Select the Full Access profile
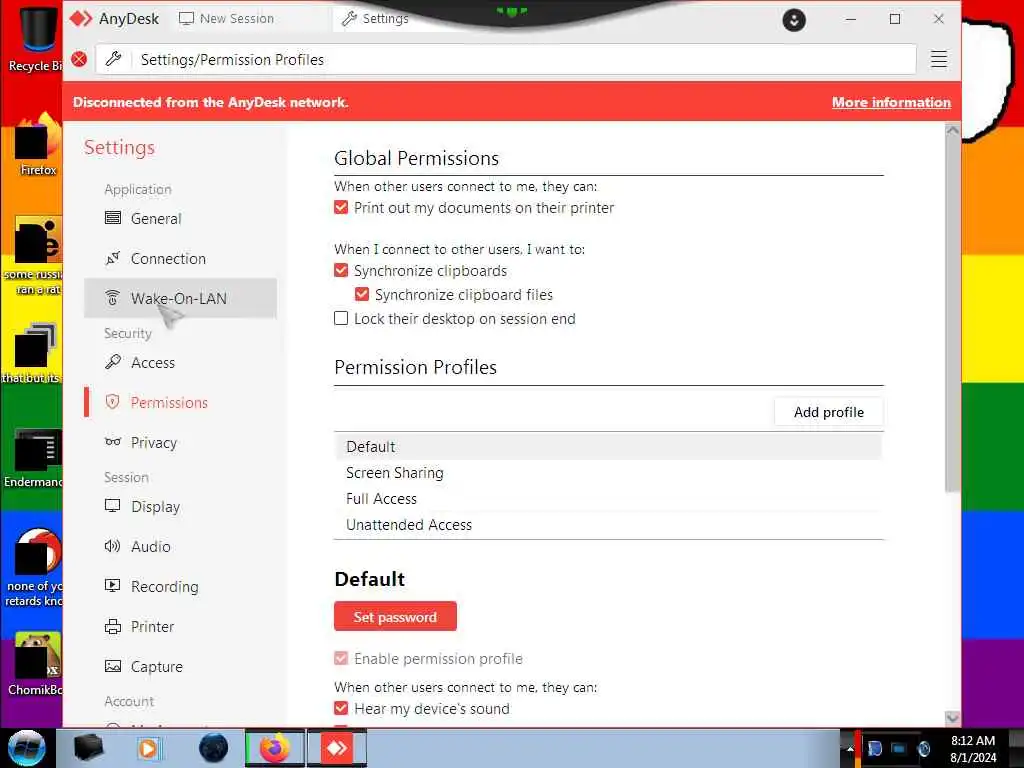This screenshot has height=768, width=1024. pyautogui.click(x=608, y=499)
